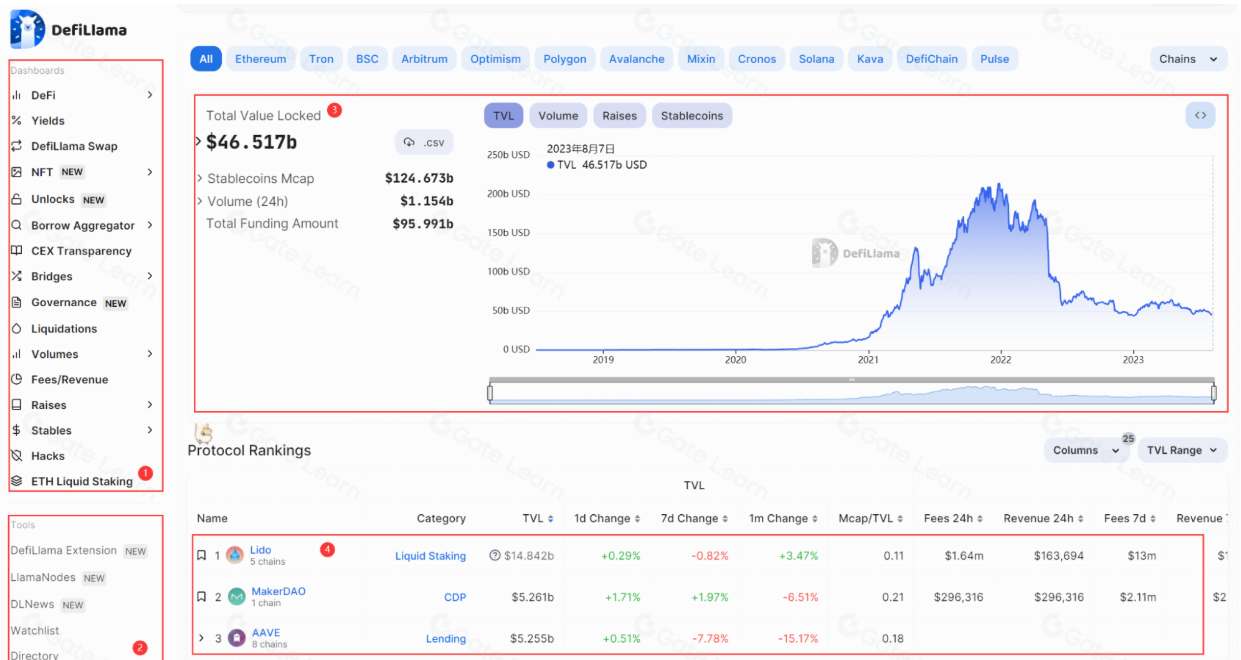Bookmark the MakerDAO protocol row

(x=201, y=597)
